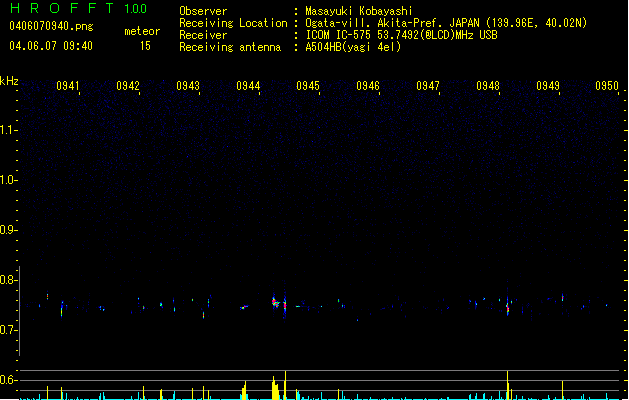Click the Observer label

[x=203, y=11]
